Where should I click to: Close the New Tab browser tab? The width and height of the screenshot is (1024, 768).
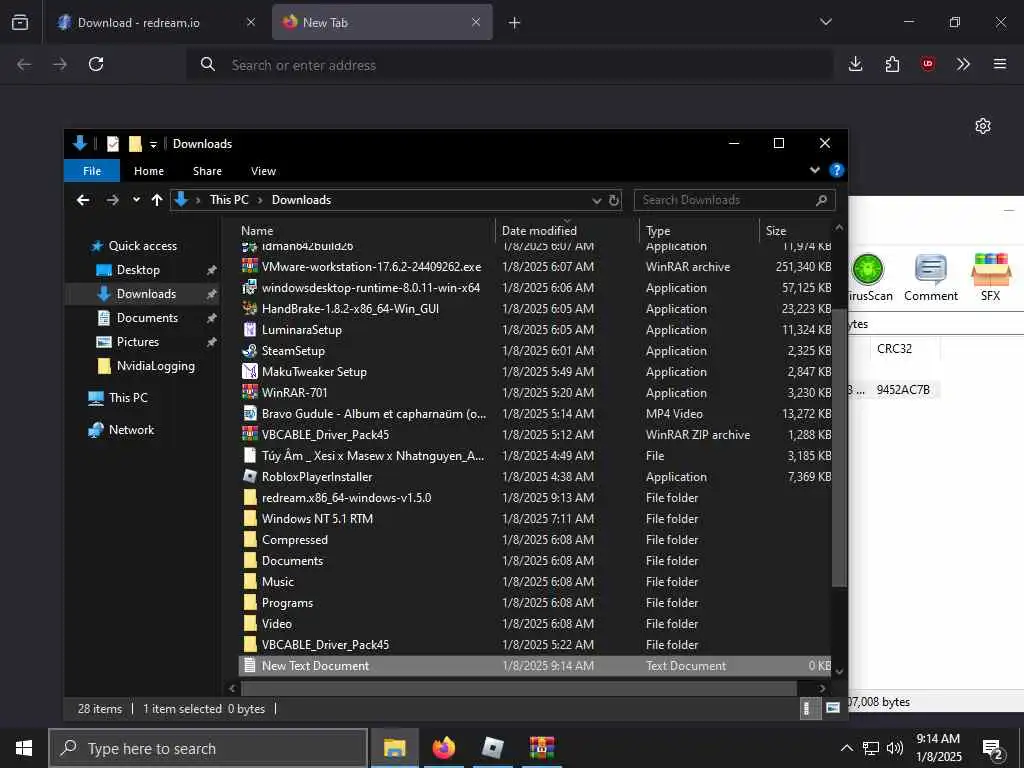pyautogui.click(x=476, y=22)
